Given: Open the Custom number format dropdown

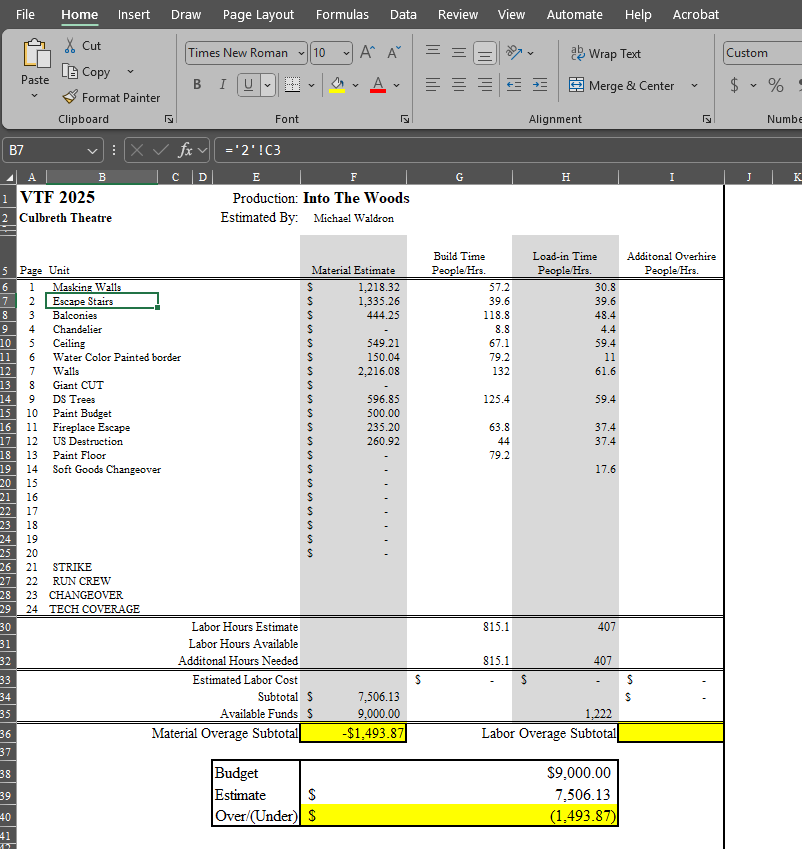Looking at the screenshot, I should click(762, 53).
